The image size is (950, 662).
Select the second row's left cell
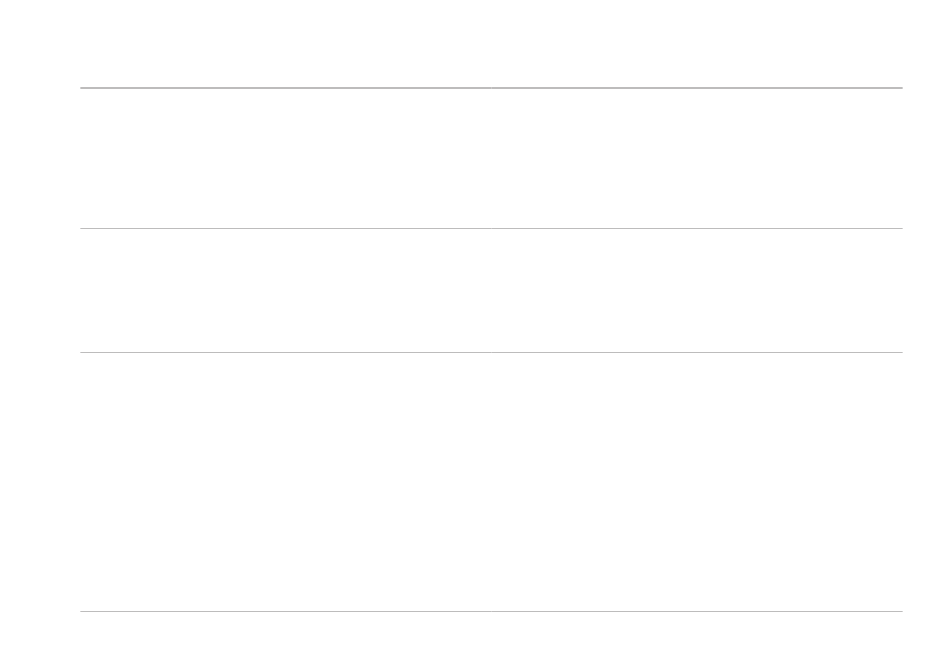click(x=285, y=290)
